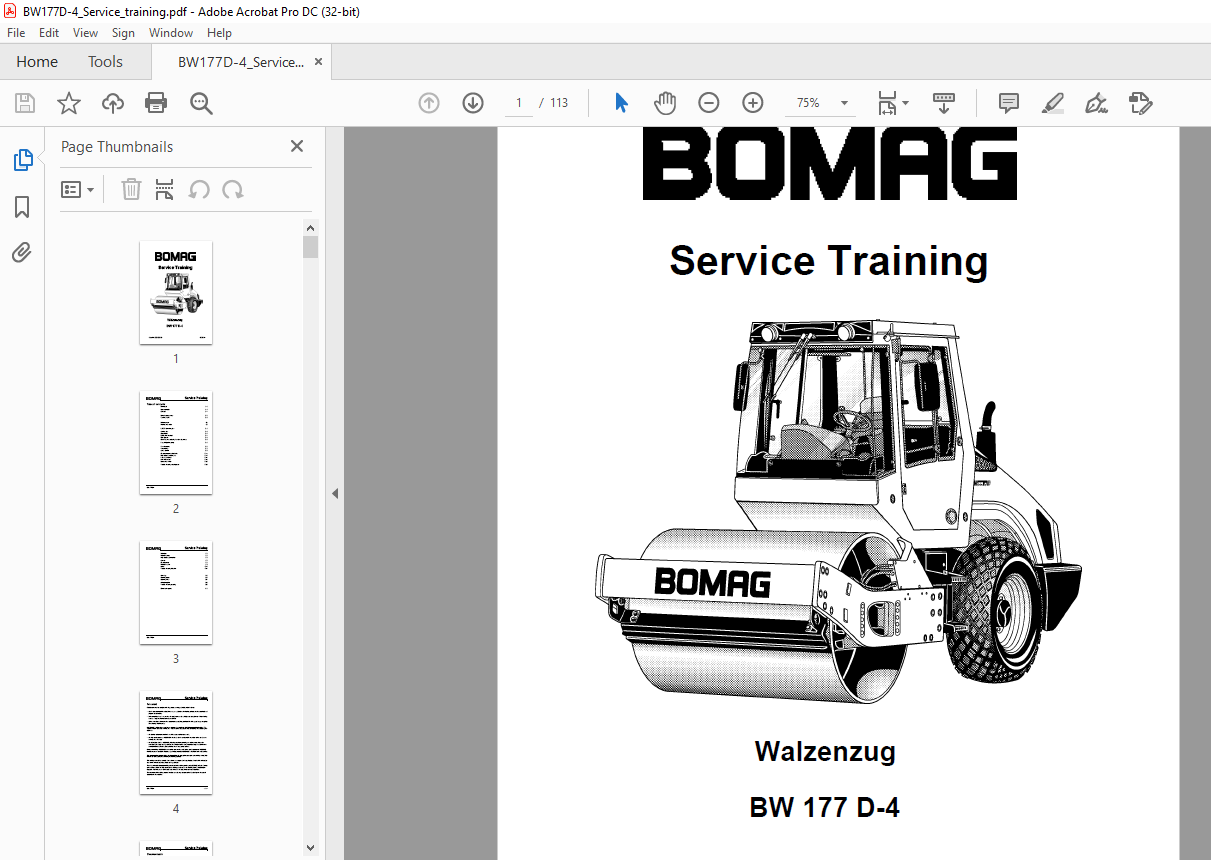The width and height of the screenshot is (1211, 860).
Task: Print the document using printer icon
Action: 156,103
